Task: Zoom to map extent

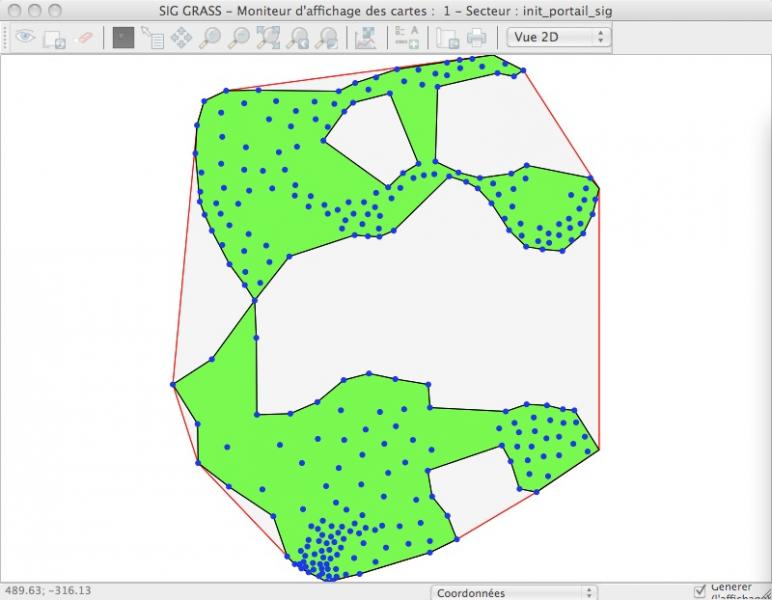Action: [x=268, y=38]
